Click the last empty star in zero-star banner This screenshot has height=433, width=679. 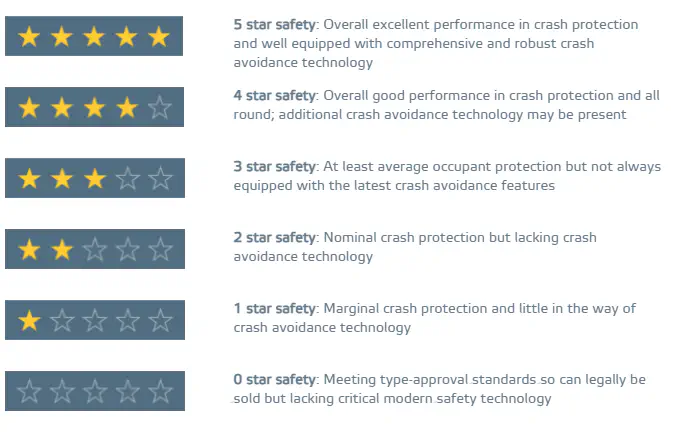(159, 391)
